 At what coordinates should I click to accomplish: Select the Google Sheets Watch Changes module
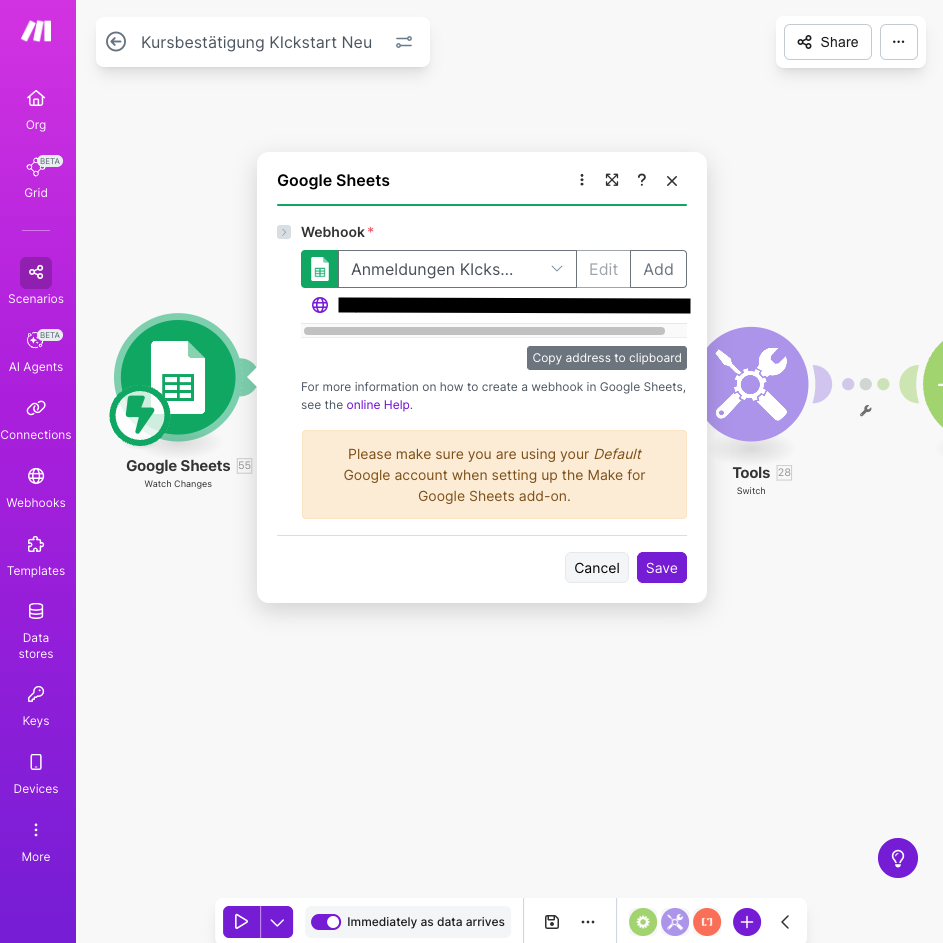(x=178, y=377)
